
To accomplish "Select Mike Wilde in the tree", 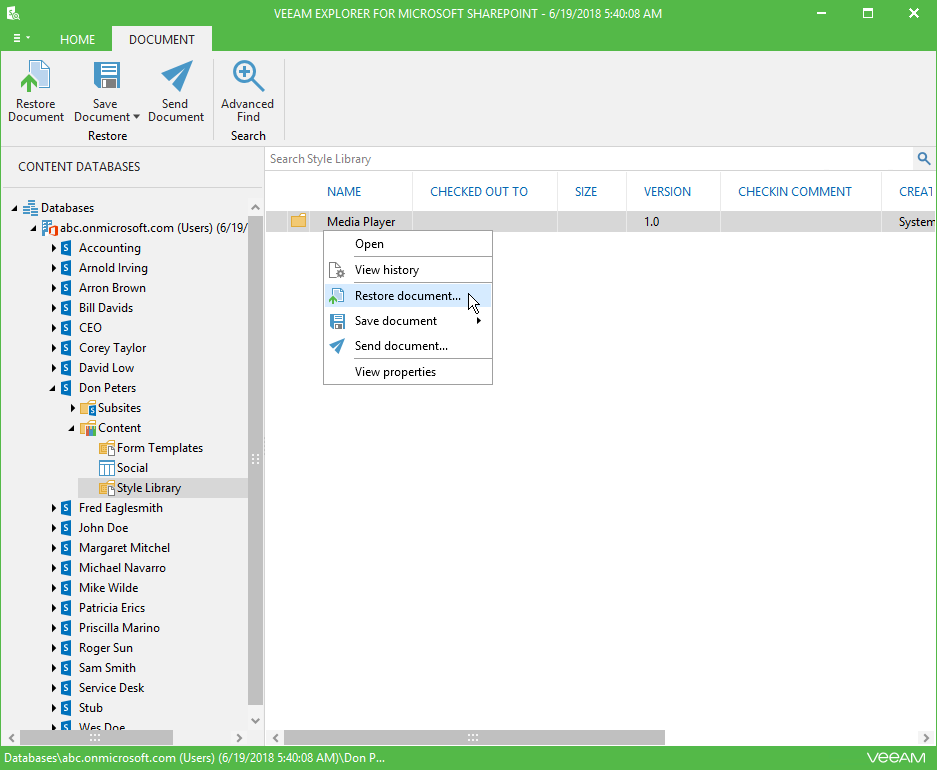I will pos(109,588).
